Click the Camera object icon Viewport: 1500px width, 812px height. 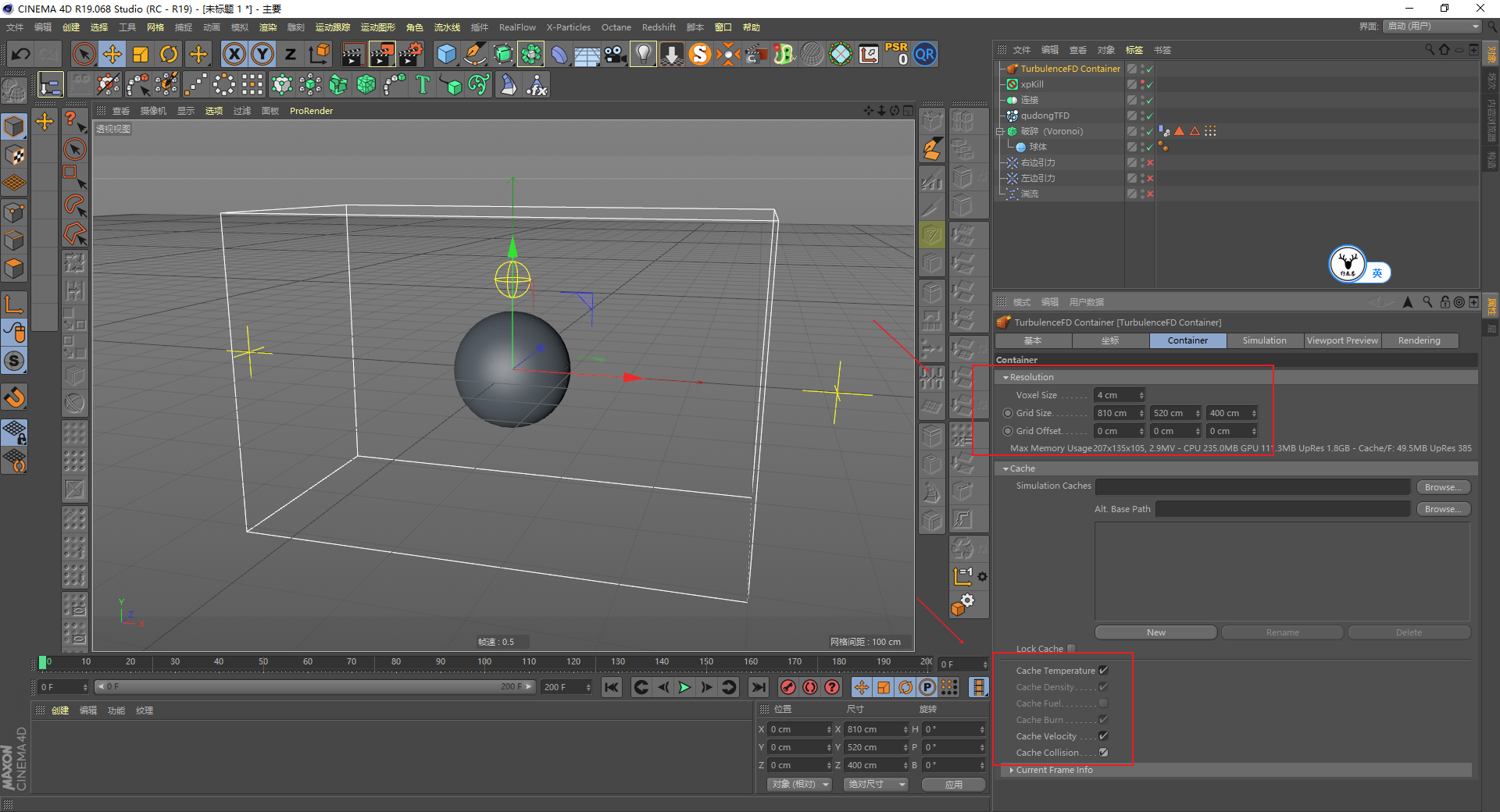615,54
